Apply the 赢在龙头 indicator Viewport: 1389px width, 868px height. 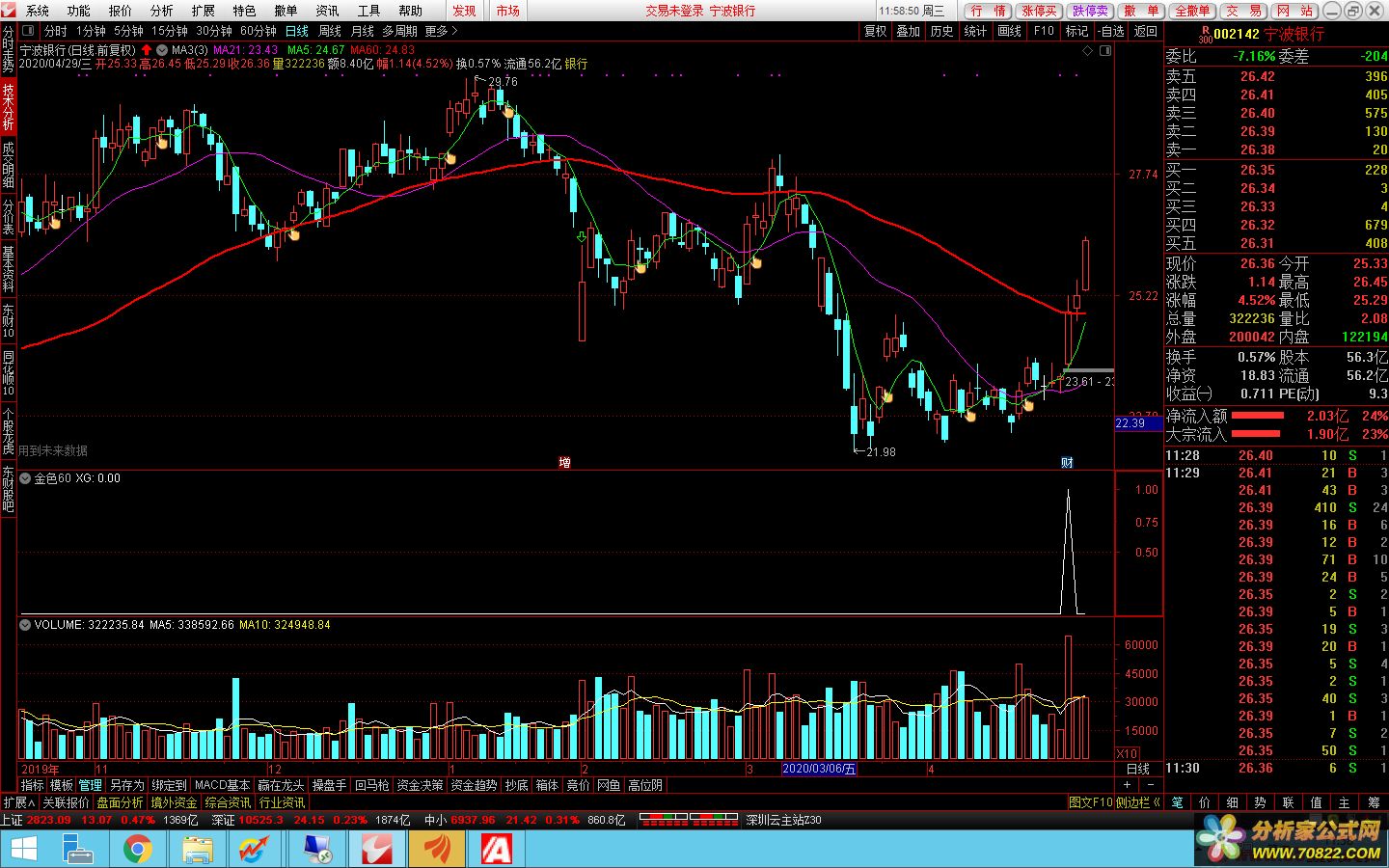[x=281, y=785]
